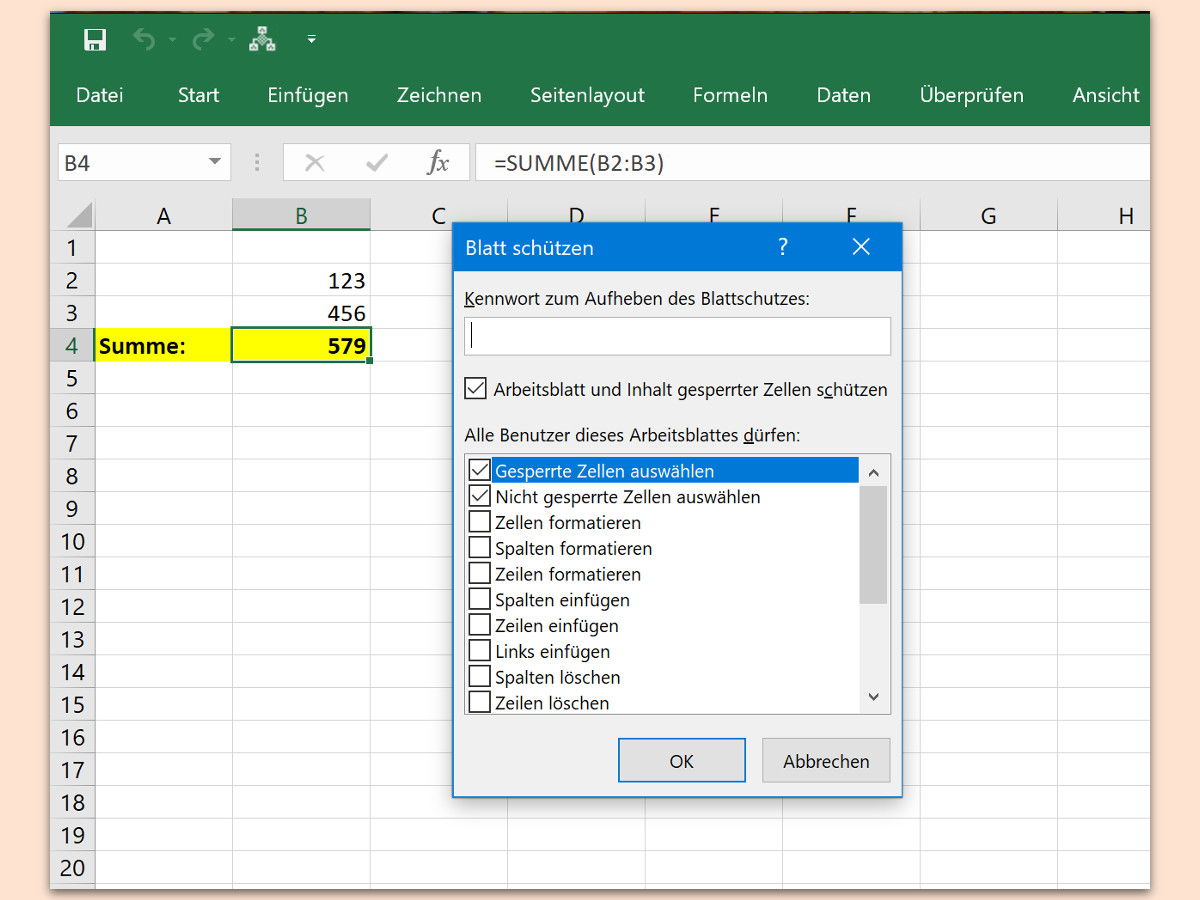The image size is (1200, 900).
Task: Open the Name Box dropdown arrow
Action: 214,163
